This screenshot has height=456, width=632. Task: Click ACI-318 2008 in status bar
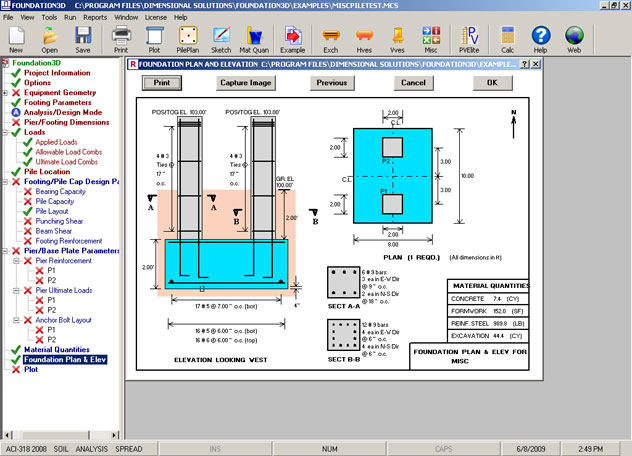pyautogui.click(x=26, y=449)
